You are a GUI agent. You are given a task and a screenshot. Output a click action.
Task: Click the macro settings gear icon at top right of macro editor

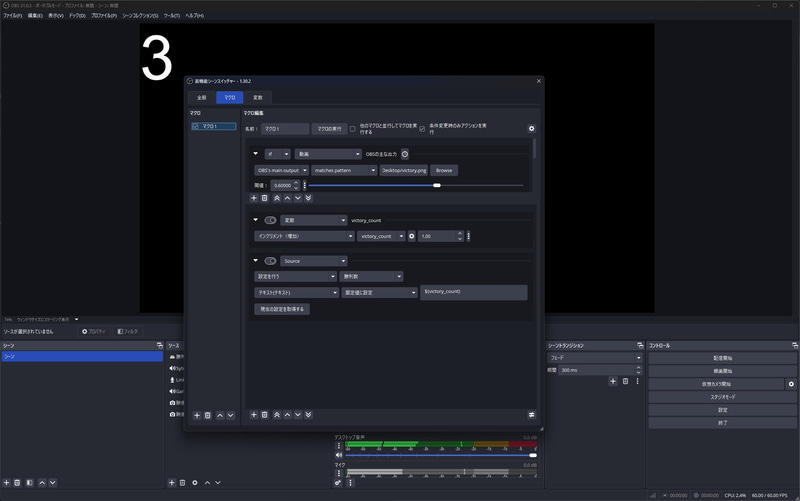click(531, 129)
